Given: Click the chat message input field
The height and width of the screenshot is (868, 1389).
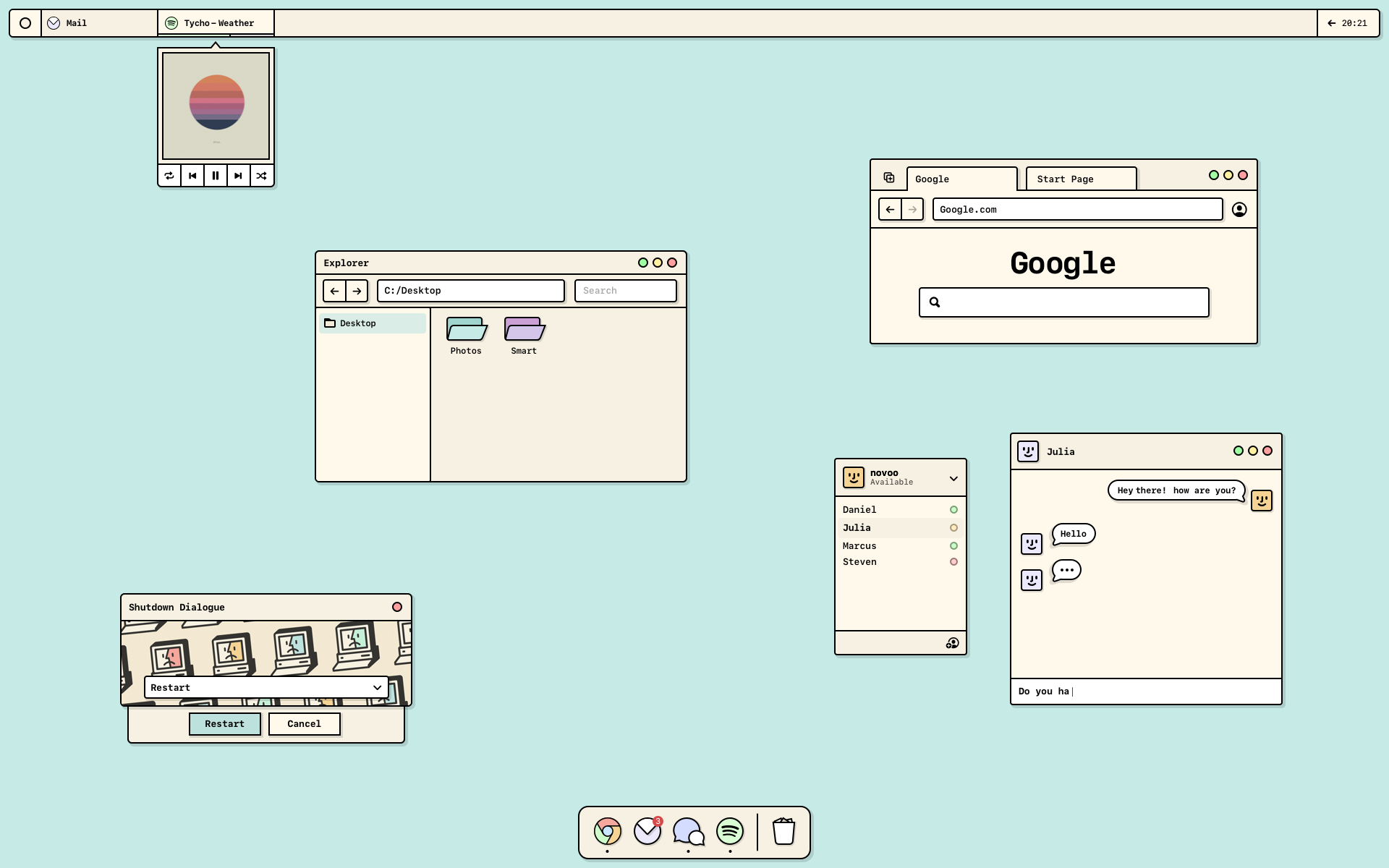Looking at the screenshot, I should tap(1147, 692).
